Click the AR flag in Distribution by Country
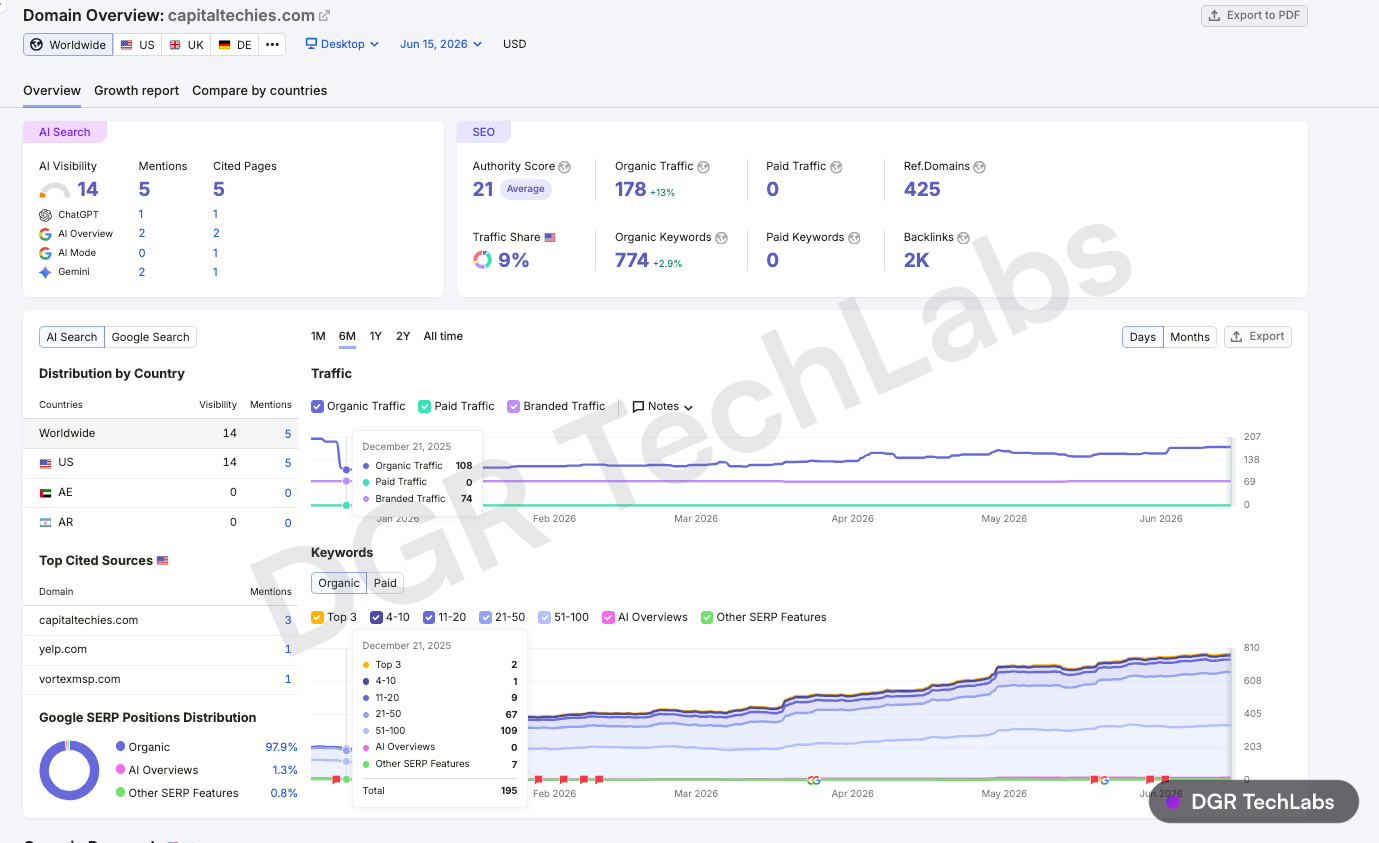This screenshot has width=1379, height=843. [45, 523]
